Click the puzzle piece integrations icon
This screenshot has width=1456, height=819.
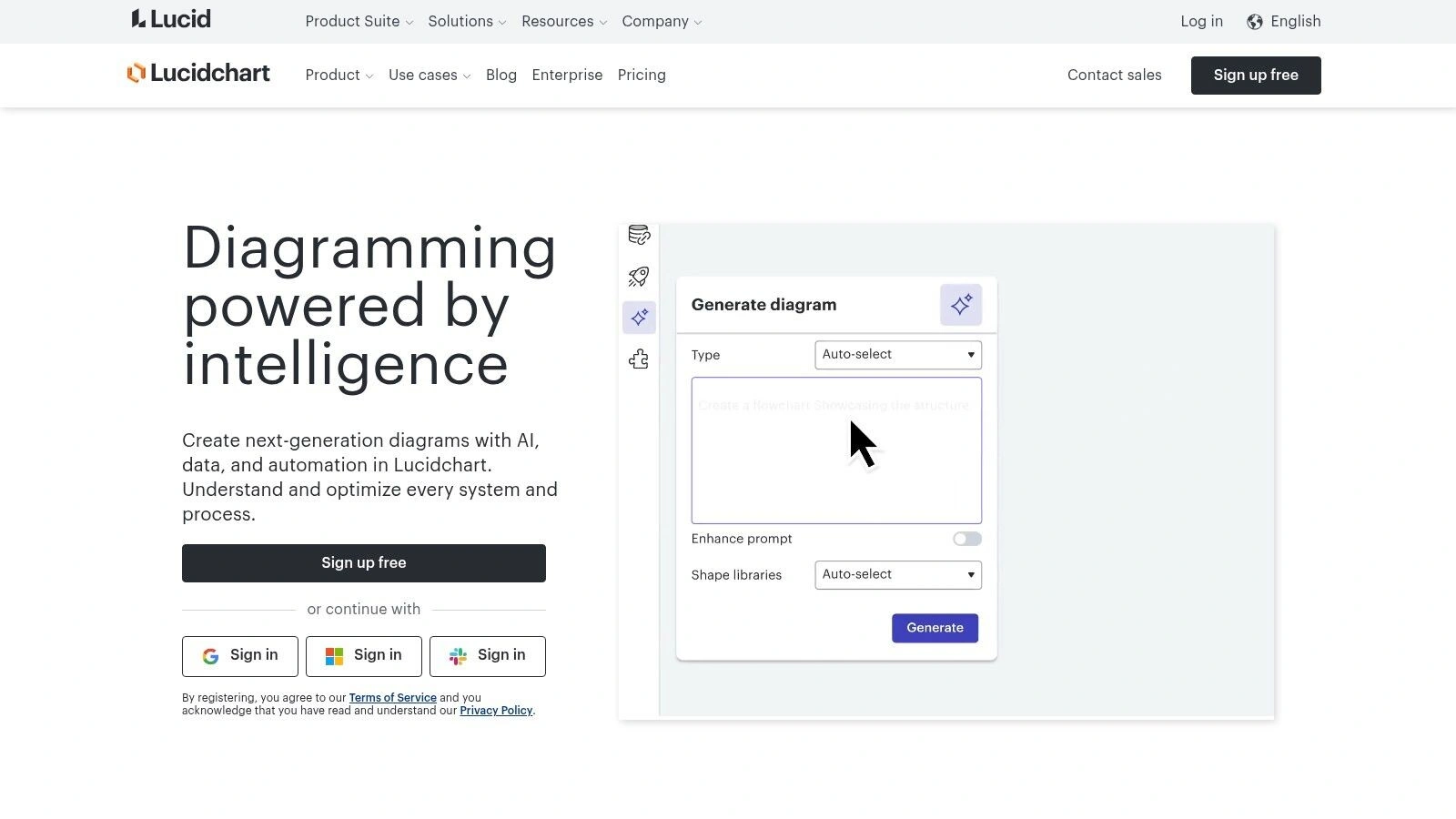pos(638,359)
